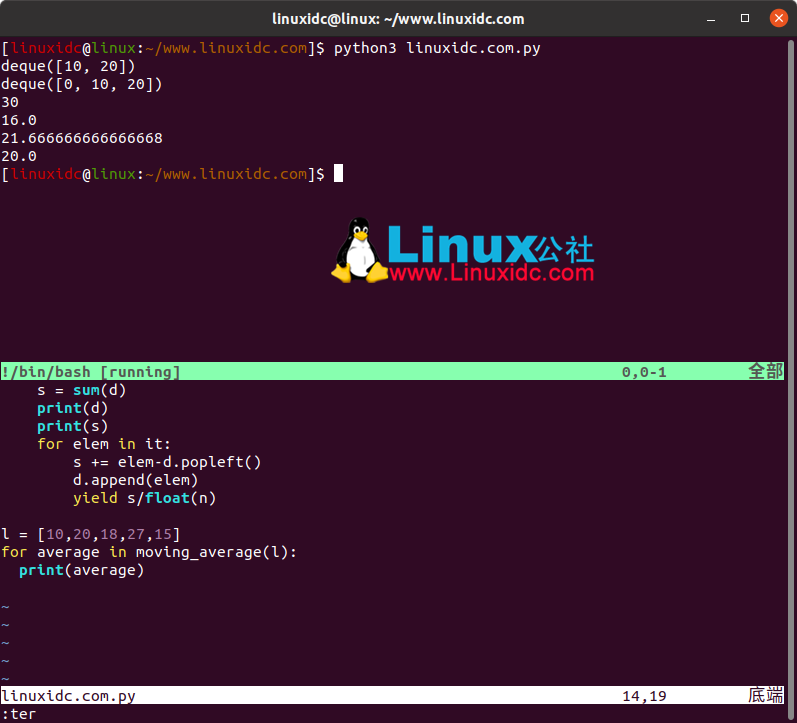This screenshot has height=723, width=797.
Task: Click the code line 'print(s)'
Action: pos(73,426)
